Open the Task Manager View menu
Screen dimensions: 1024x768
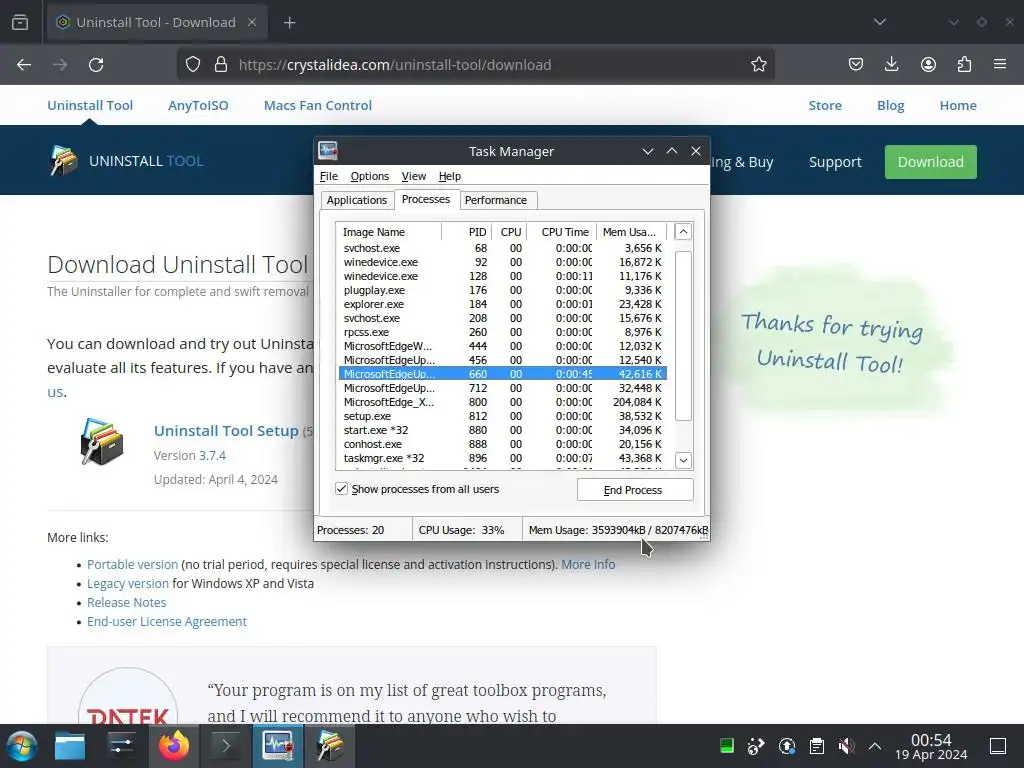pos(413,176)
